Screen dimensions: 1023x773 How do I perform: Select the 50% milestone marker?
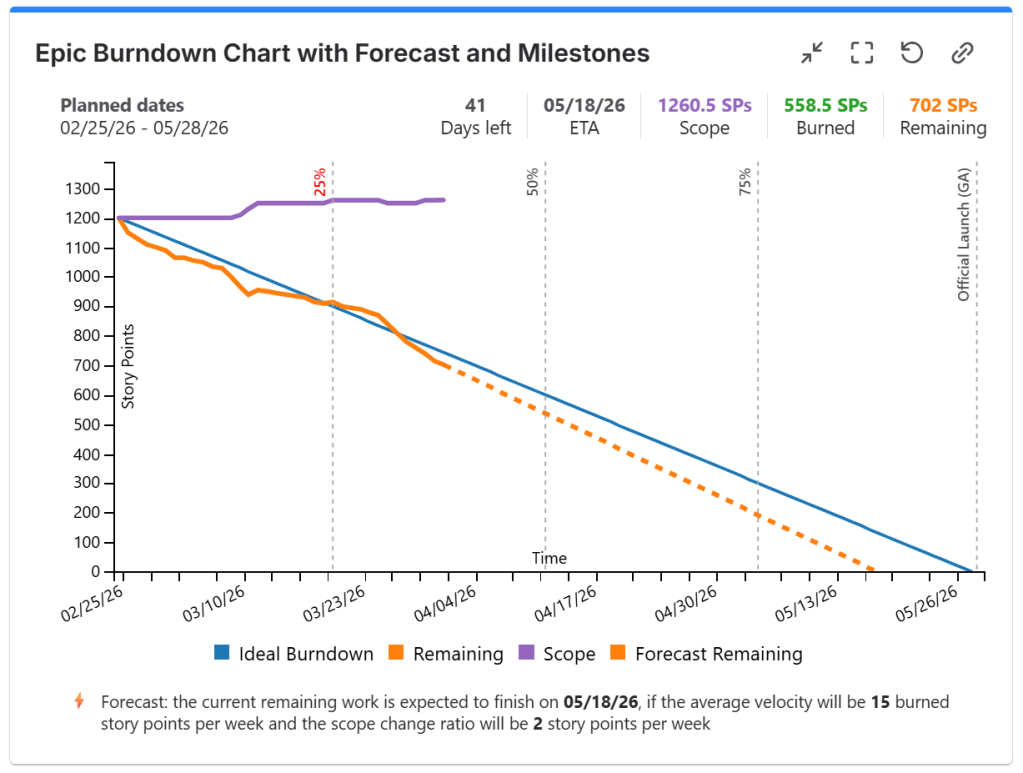[x=533, y=182]
